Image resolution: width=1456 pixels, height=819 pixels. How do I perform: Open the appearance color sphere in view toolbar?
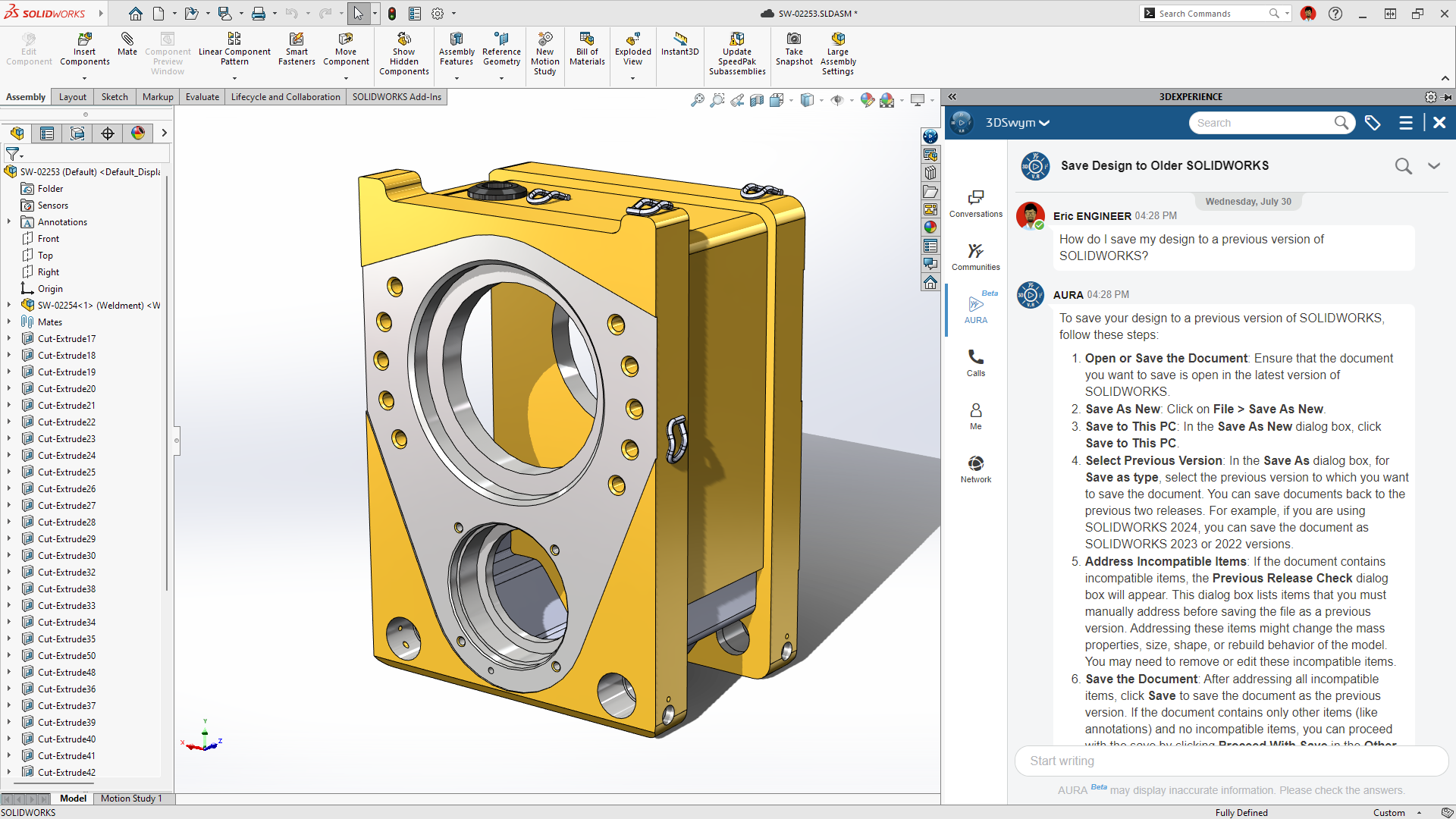coord(868,100)
